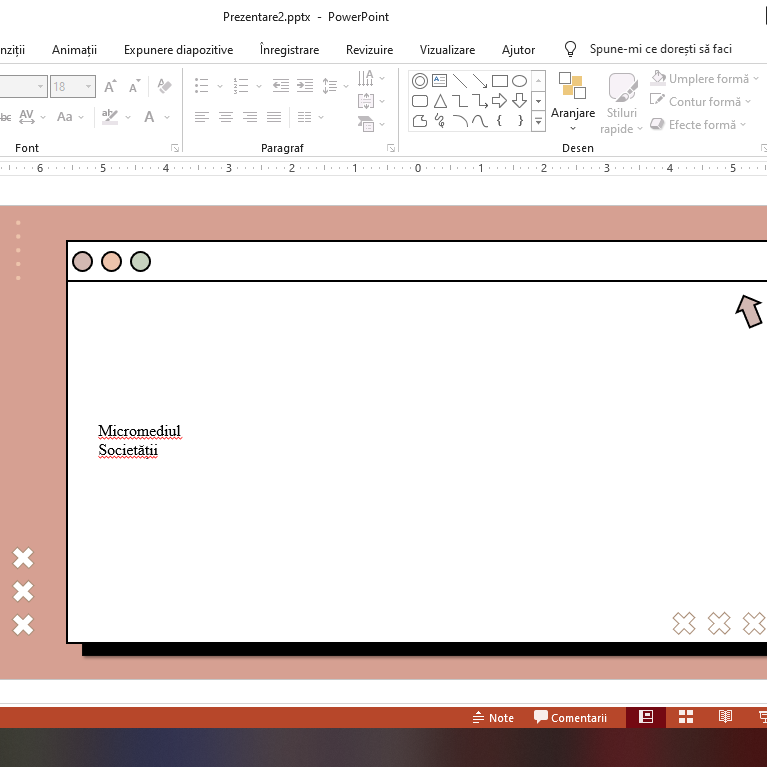The width and height of the screenshot is (767, 767).
Task: Click the Micromediul Societății text on slide
Action: point(139,441)
